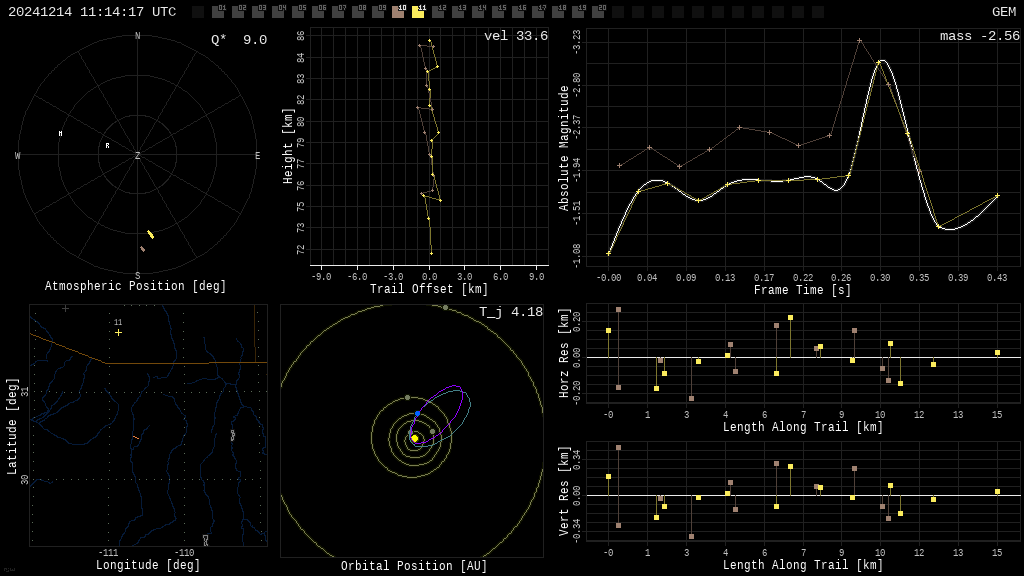This screenshot has height=576, width=1024.
Task: Click the E compass label on polar plot
Action: click(257, 155)
